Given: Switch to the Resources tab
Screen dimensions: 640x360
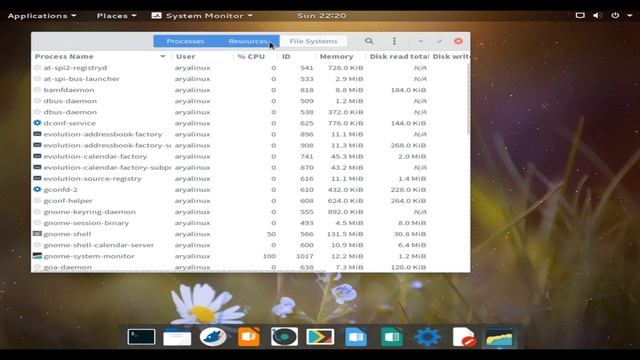Looking at the screenshot, I should pyautogui.click(x=248, y=41).
